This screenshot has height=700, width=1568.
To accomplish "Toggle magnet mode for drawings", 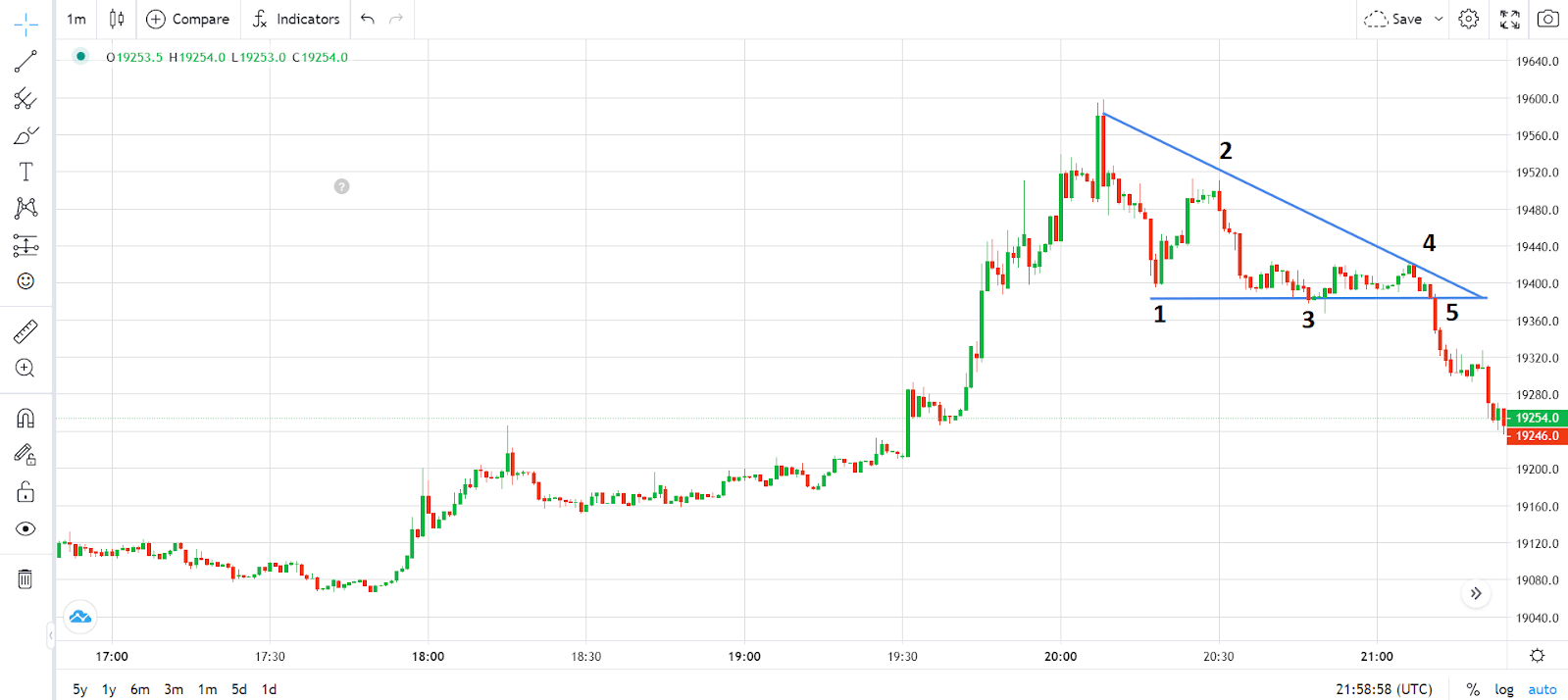I will pos(25,419).
